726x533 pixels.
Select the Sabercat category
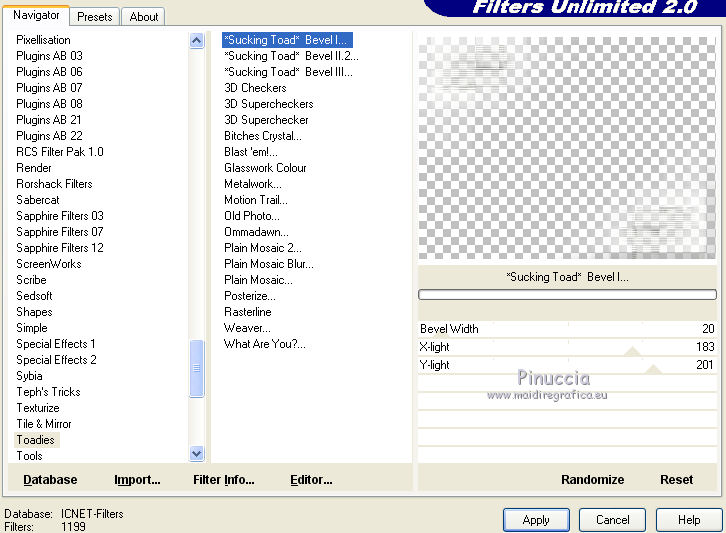tap(38, 200)
